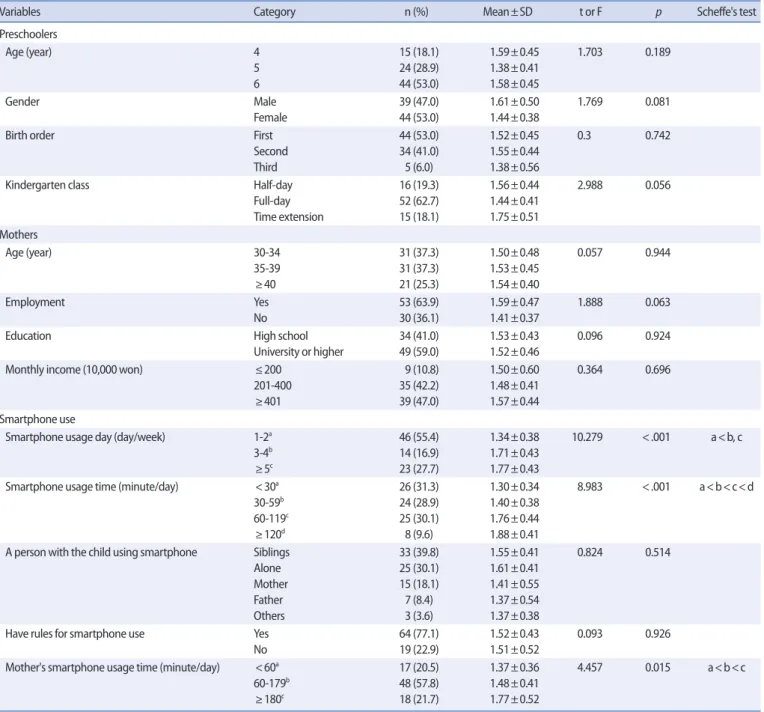This screenshot has width=764, height=712.
Task: Click the p value '0.944'
Action: click(x=658, y=252)
